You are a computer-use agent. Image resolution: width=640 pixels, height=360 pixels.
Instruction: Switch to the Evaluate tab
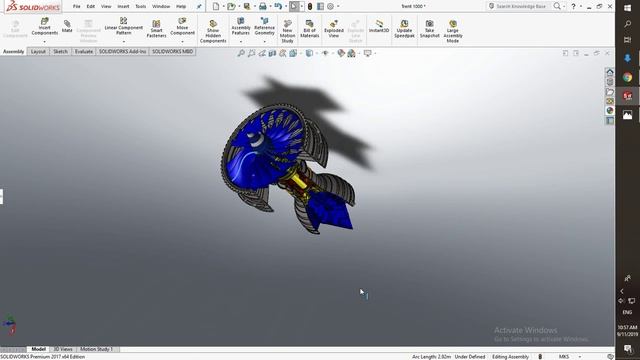(84, 51)
